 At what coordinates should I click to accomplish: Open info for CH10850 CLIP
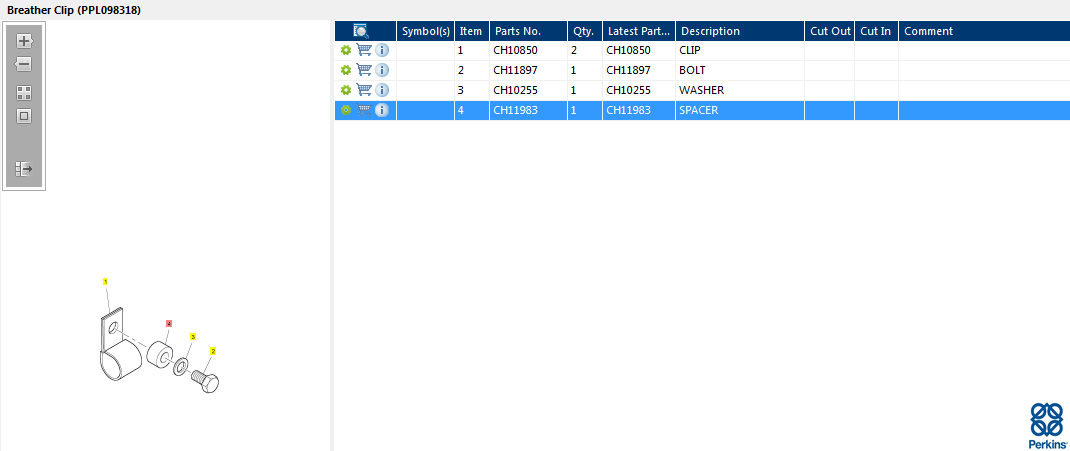[x=382, y=50]
